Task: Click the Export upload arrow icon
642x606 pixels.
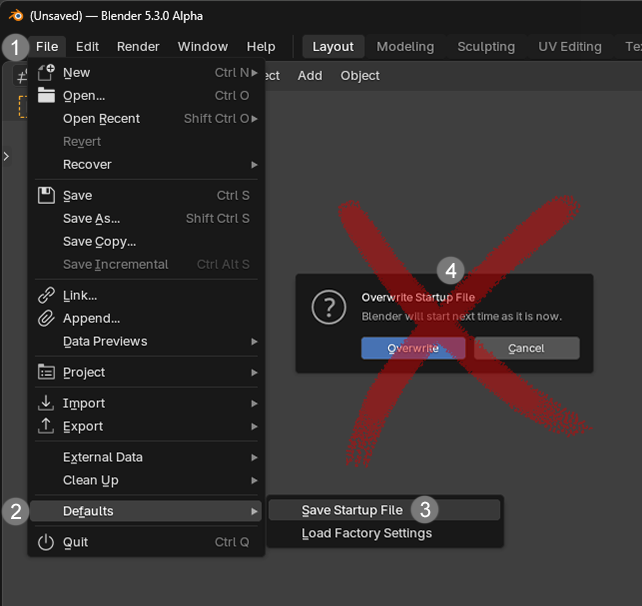Action: pos(46,426)
